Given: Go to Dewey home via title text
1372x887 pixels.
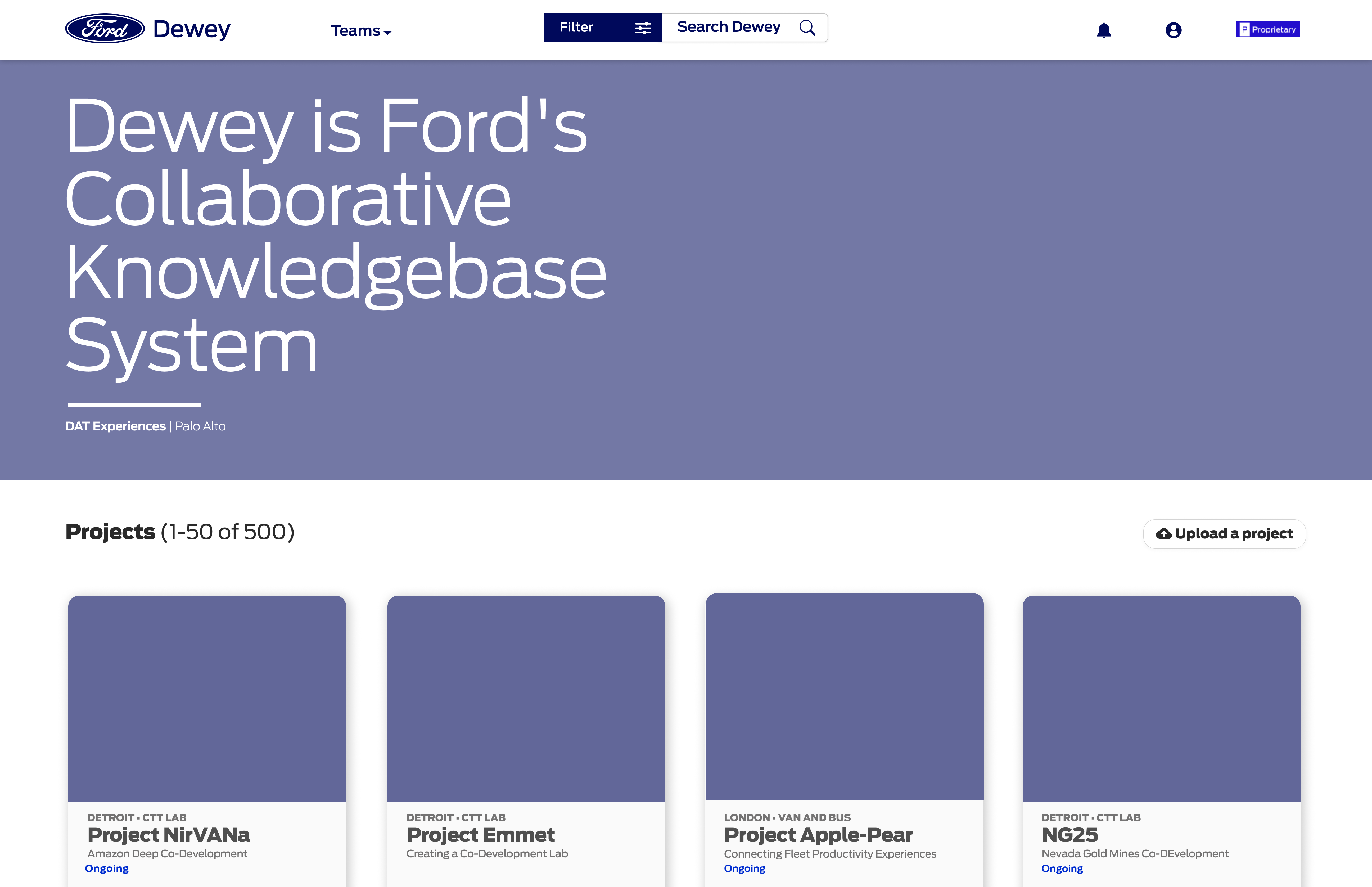Looking at the screenshot, I should pos(192,29).
